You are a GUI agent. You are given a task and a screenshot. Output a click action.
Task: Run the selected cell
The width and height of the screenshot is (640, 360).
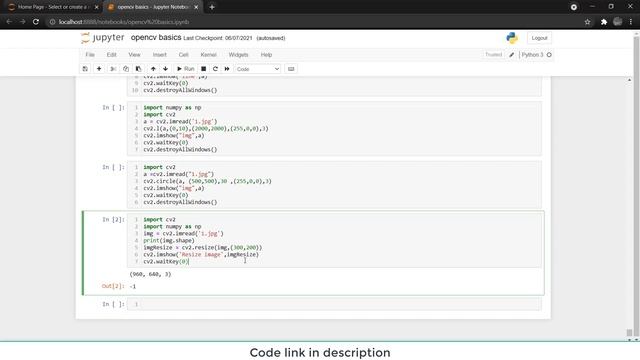(x=185, y=69)
